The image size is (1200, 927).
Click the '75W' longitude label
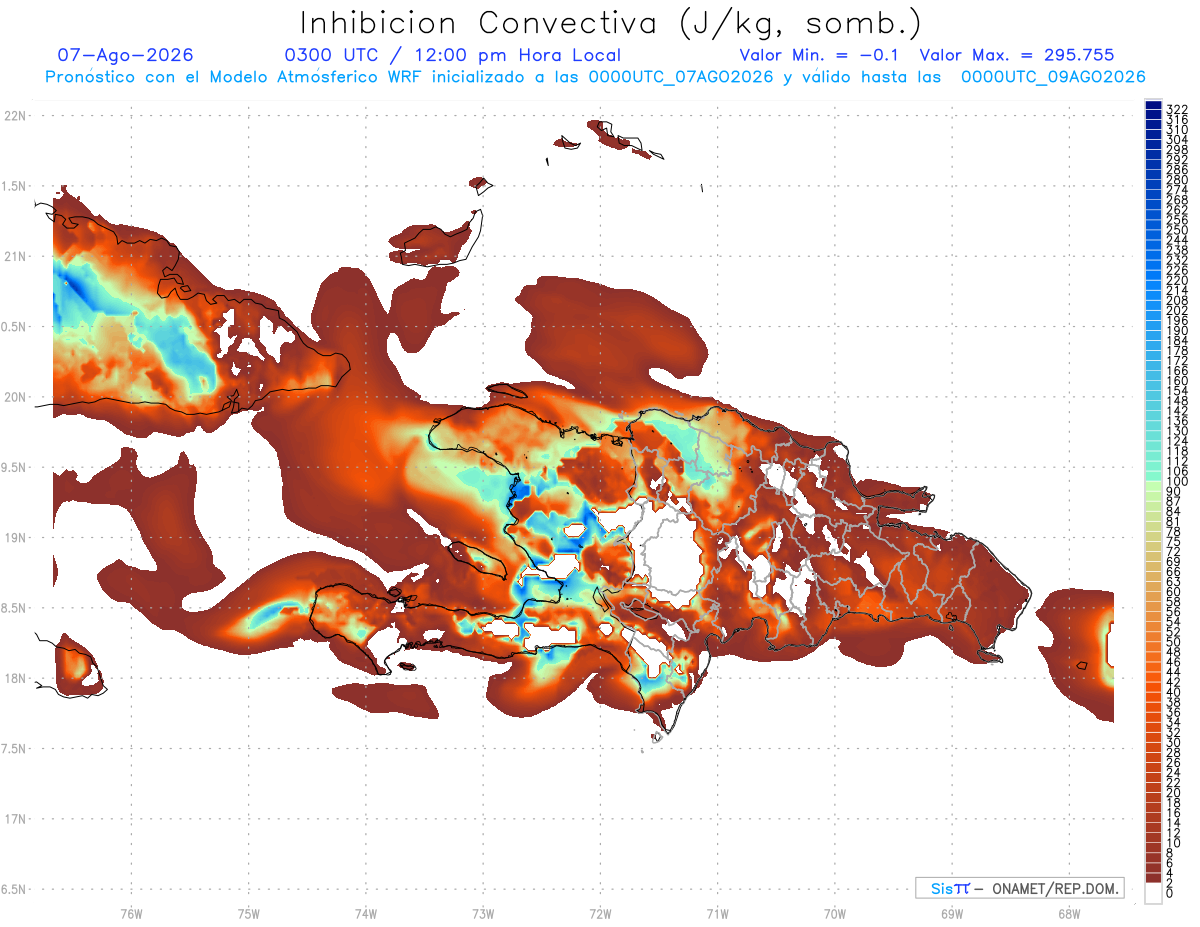pyautogui.click(x=249, y=913)
